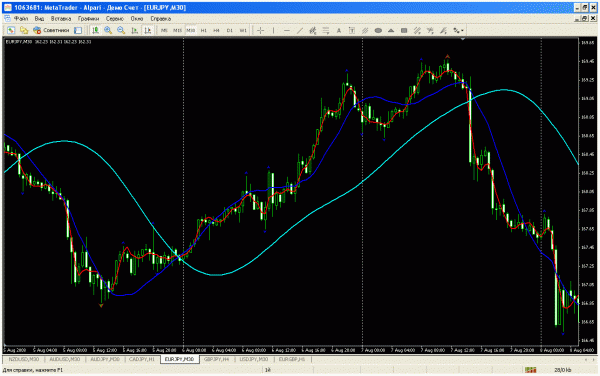Select the vertical line tool

(274, 30)
